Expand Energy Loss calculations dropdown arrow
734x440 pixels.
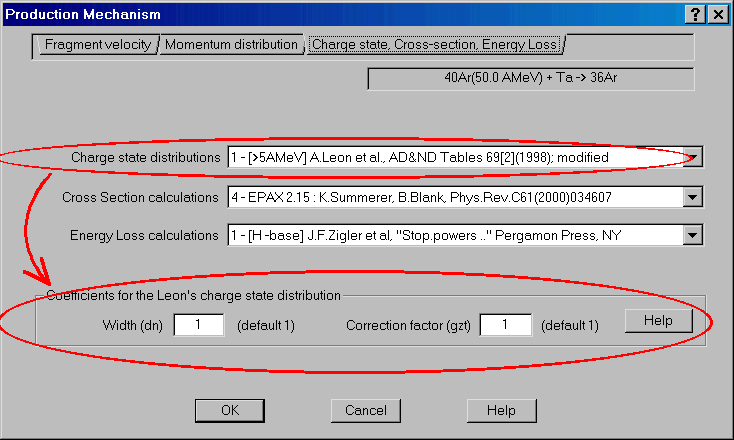pyautogui.click(x=695, y=236)
